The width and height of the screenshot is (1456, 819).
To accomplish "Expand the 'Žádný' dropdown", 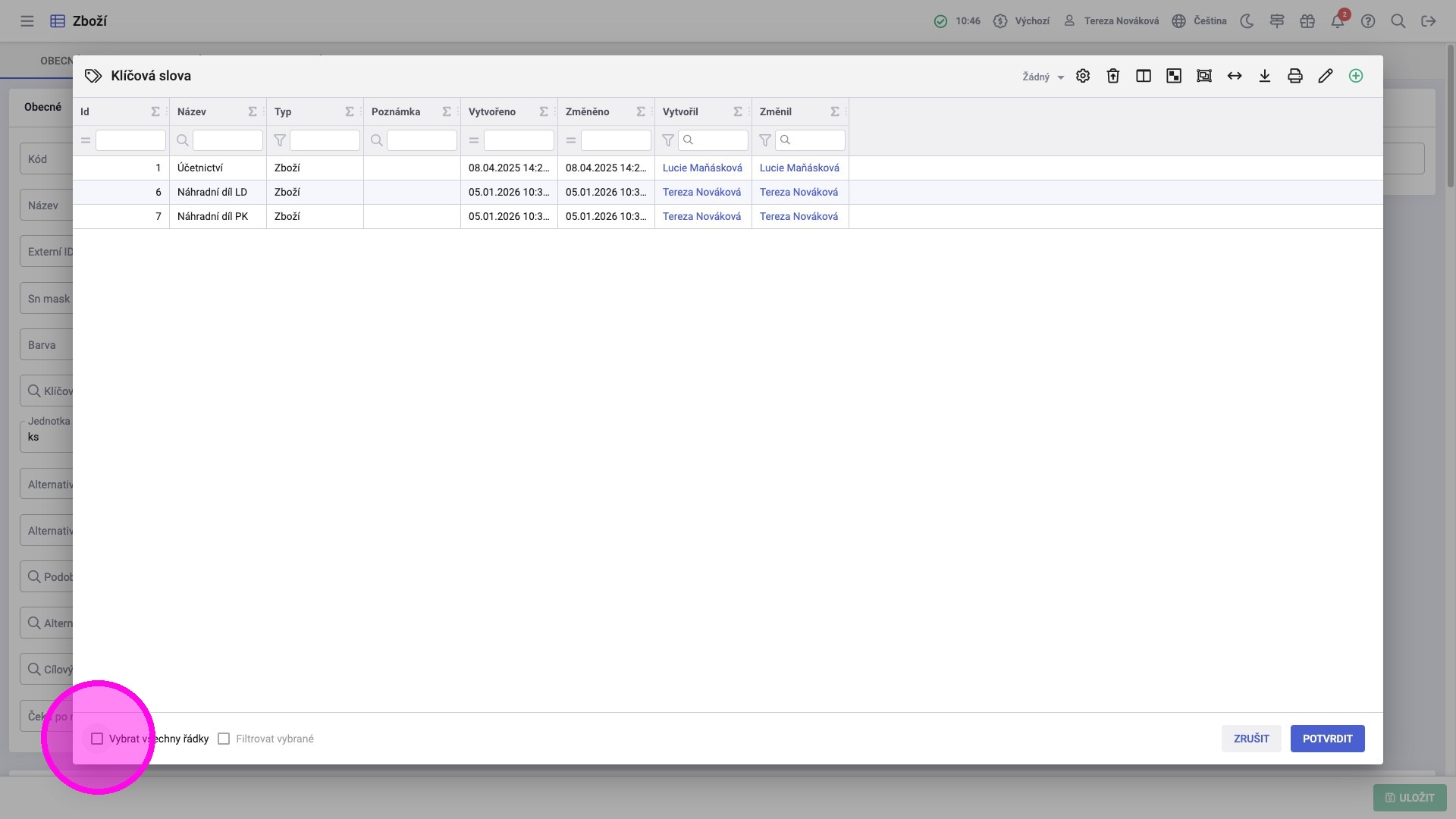I will (x=1043, y=77).
